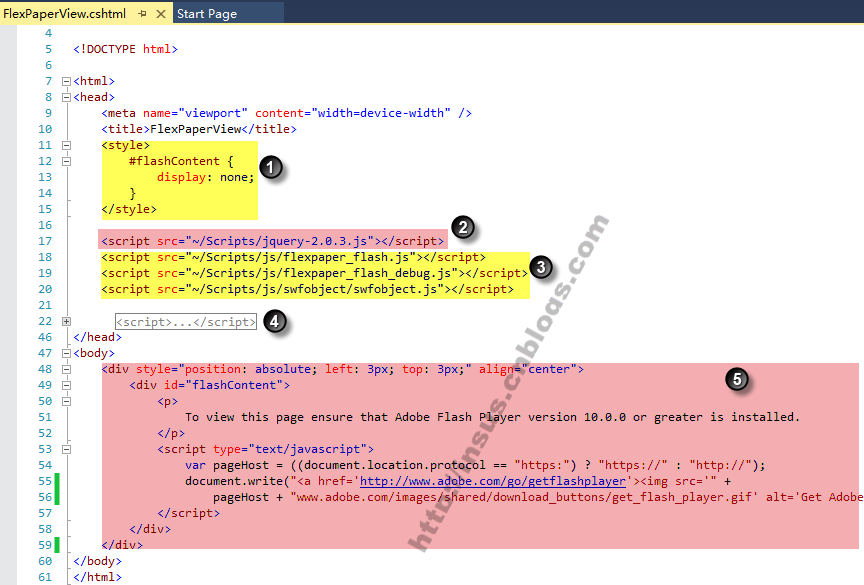Click the get_flash_player.gif code line
This screenshot has height=585, width=864.
538,497
